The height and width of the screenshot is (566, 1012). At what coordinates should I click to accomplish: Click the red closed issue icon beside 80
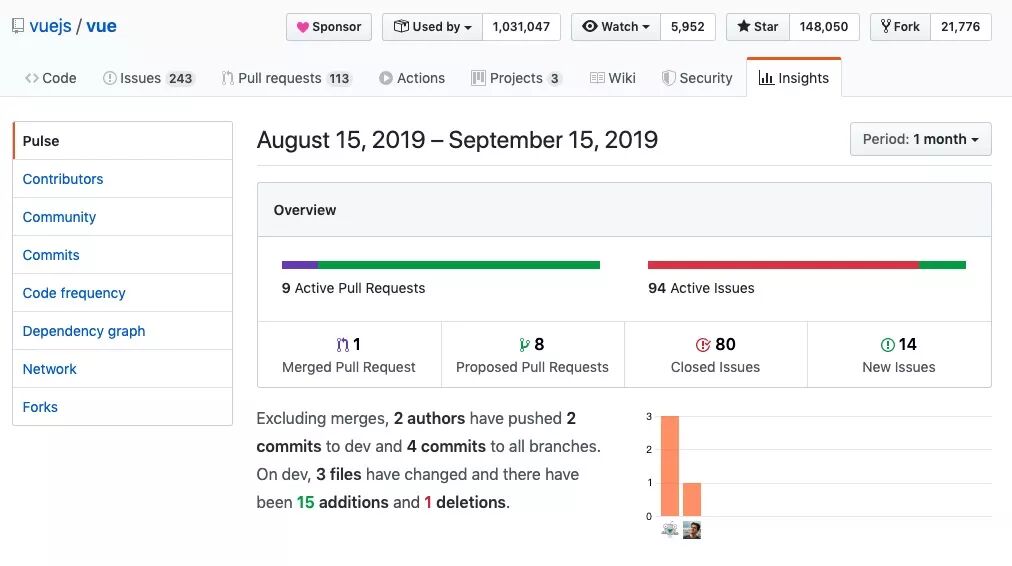click(703, 345)
